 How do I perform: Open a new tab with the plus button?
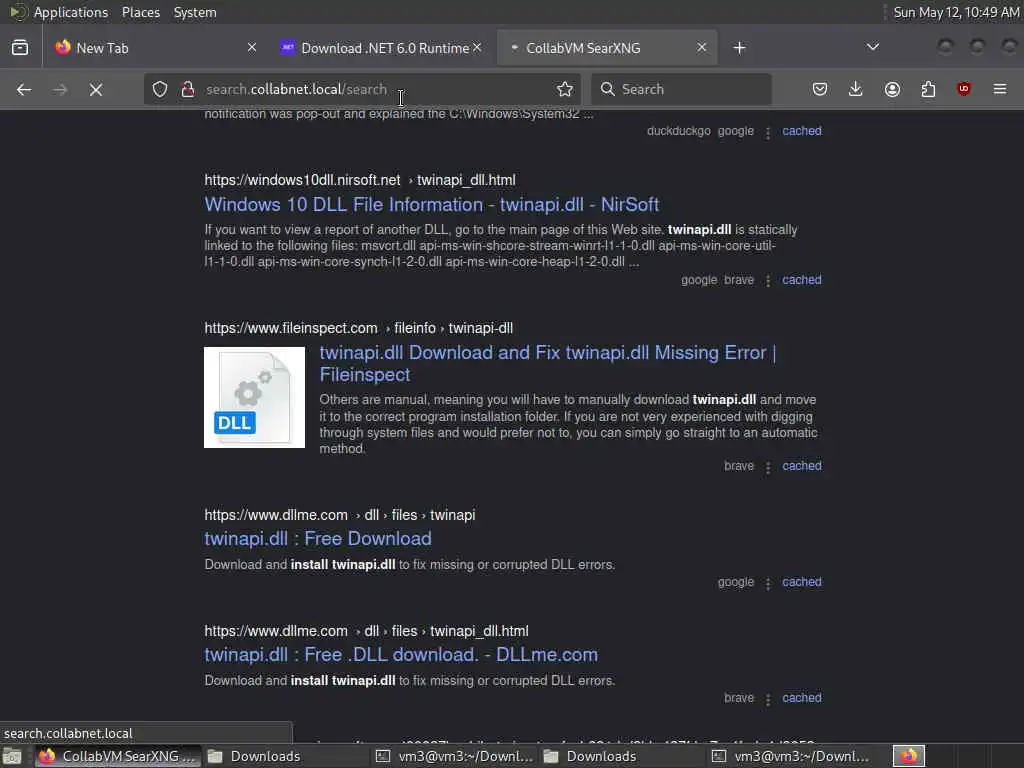coord(739,48)
